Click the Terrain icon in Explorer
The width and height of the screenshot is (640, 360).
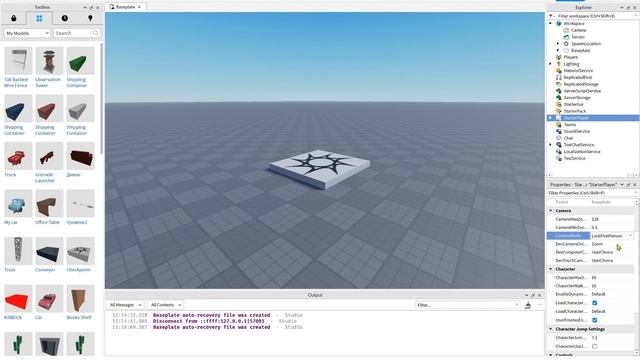pyautogui.click(x=566, y=37)
